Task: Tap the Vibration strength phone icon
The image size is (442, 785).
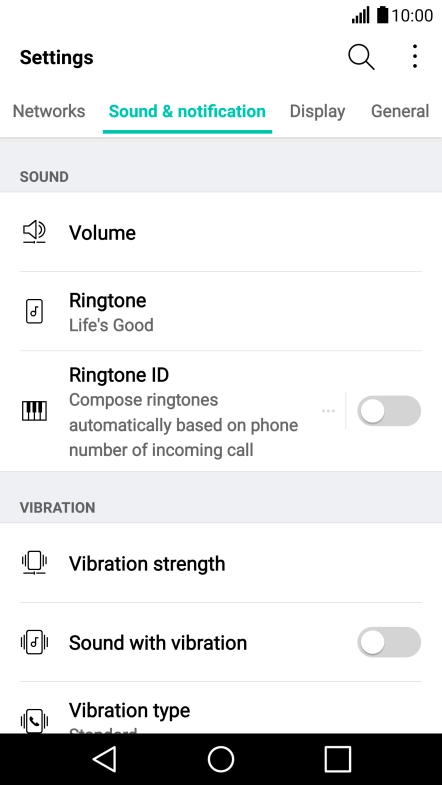Action: 34,563
